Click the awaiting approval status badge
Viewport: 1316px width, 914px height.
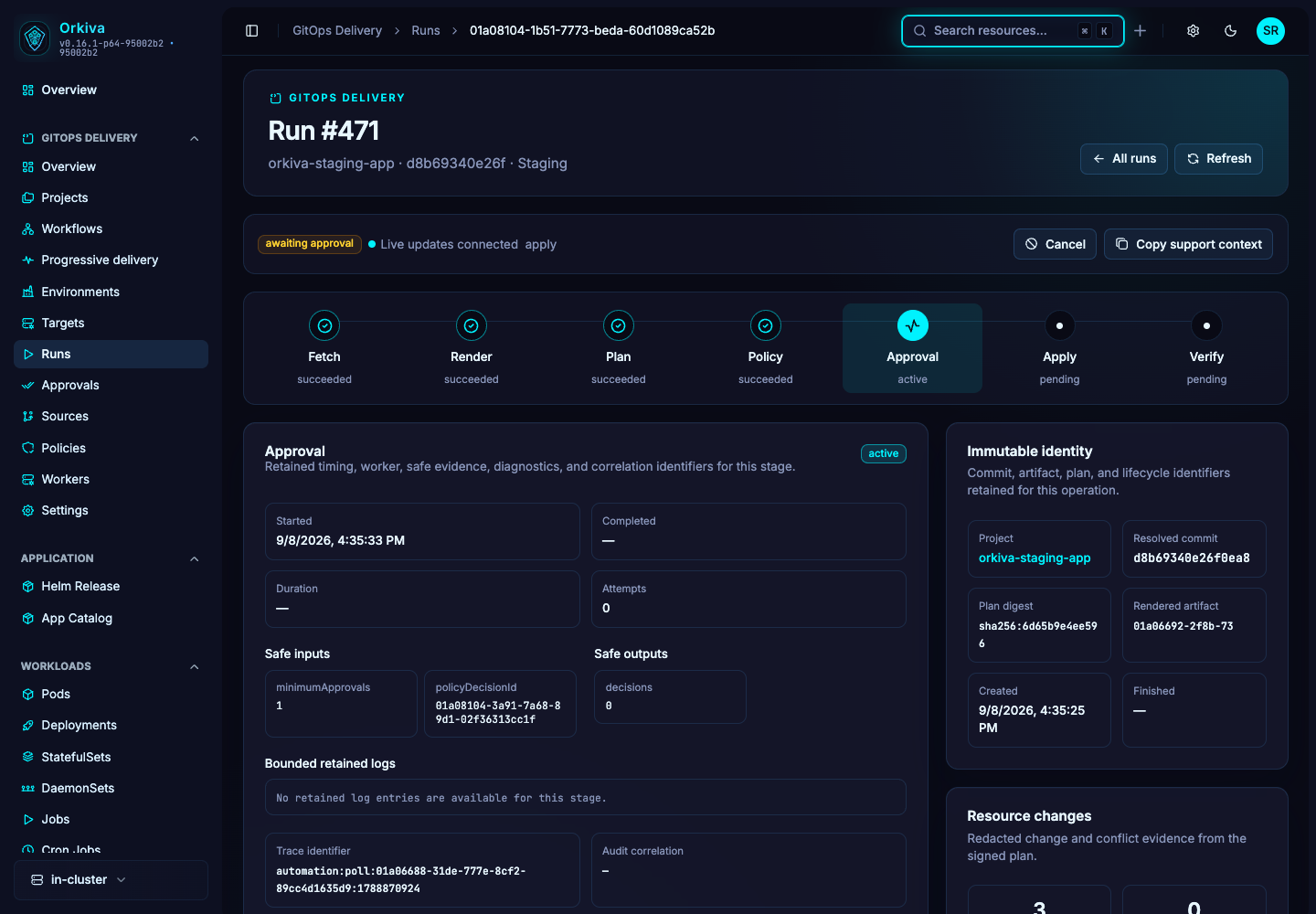[310, 244]
